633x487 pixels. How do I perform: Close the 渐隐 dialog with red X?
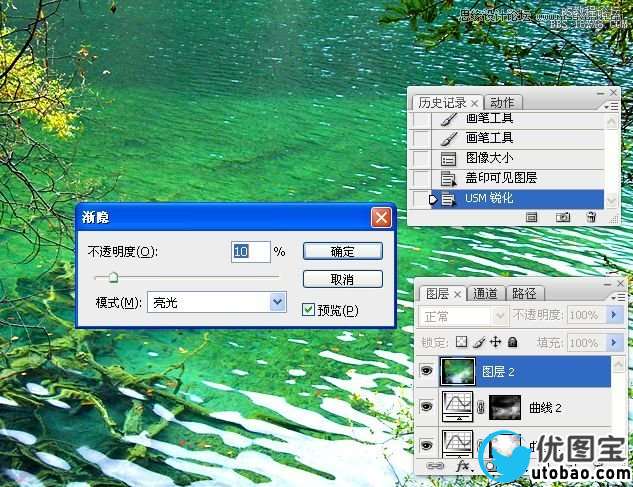tap(381, 218)
